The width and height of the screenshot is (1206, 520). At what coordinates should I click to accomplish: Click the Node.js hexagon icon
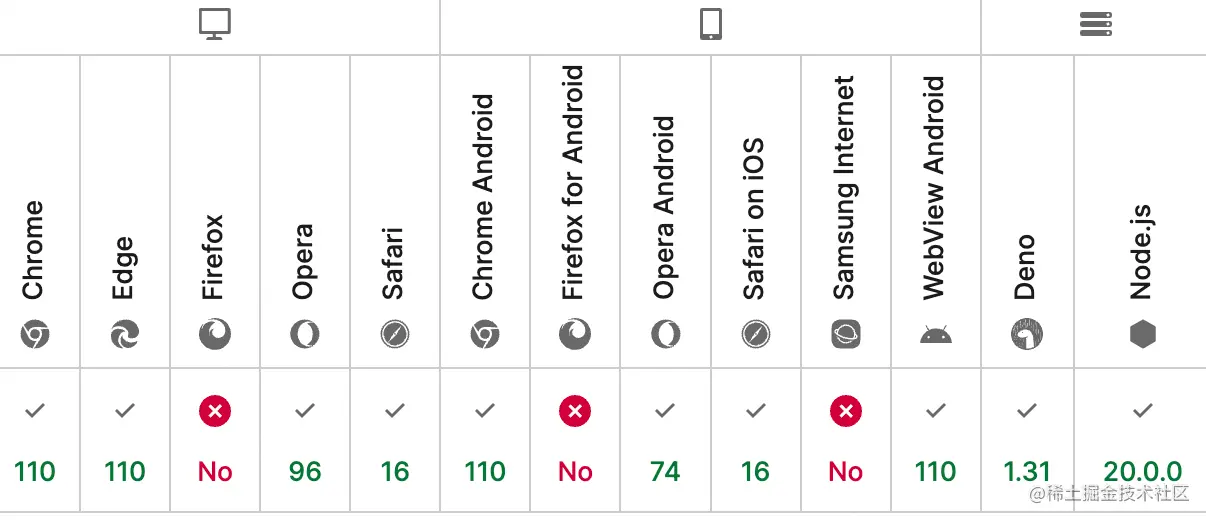(x=1143, y=334)
